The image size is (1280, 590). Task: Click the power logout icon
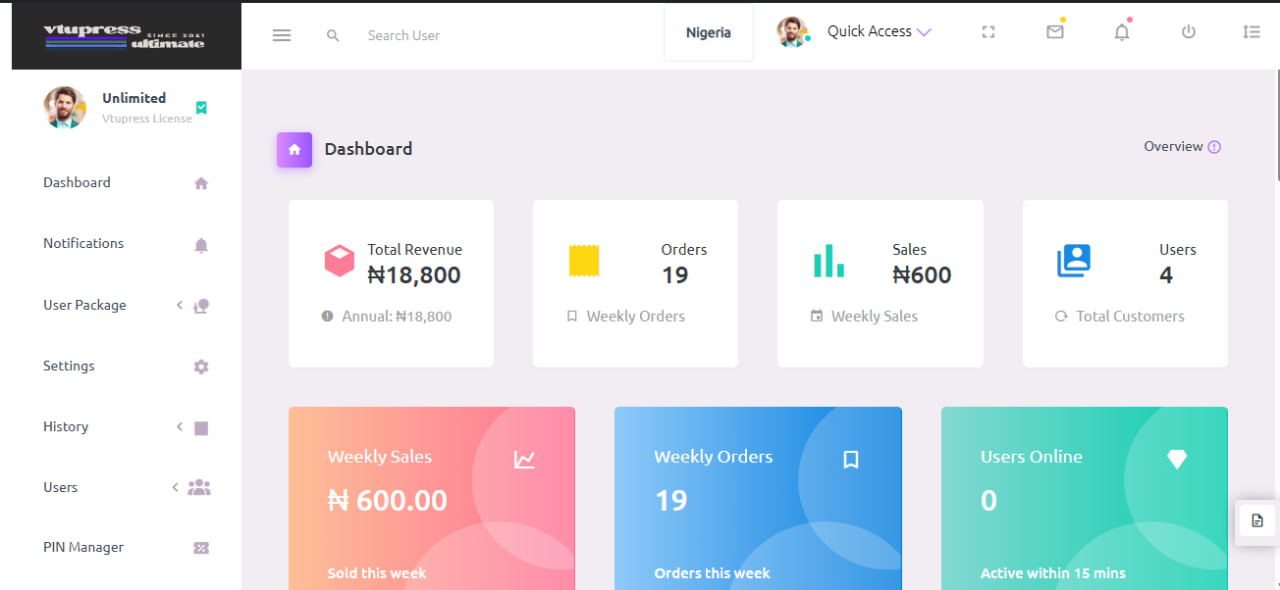click(x=1188, y=32)
